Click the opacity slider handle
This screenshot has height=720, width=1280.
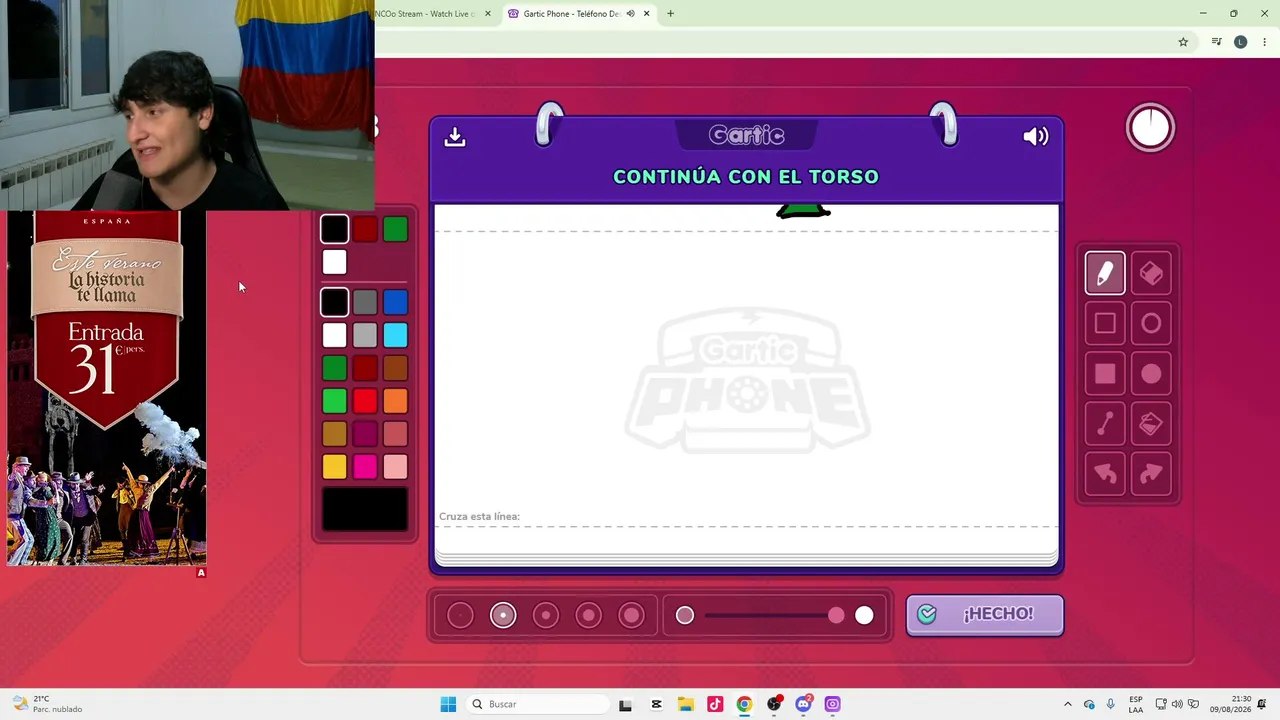836,615
